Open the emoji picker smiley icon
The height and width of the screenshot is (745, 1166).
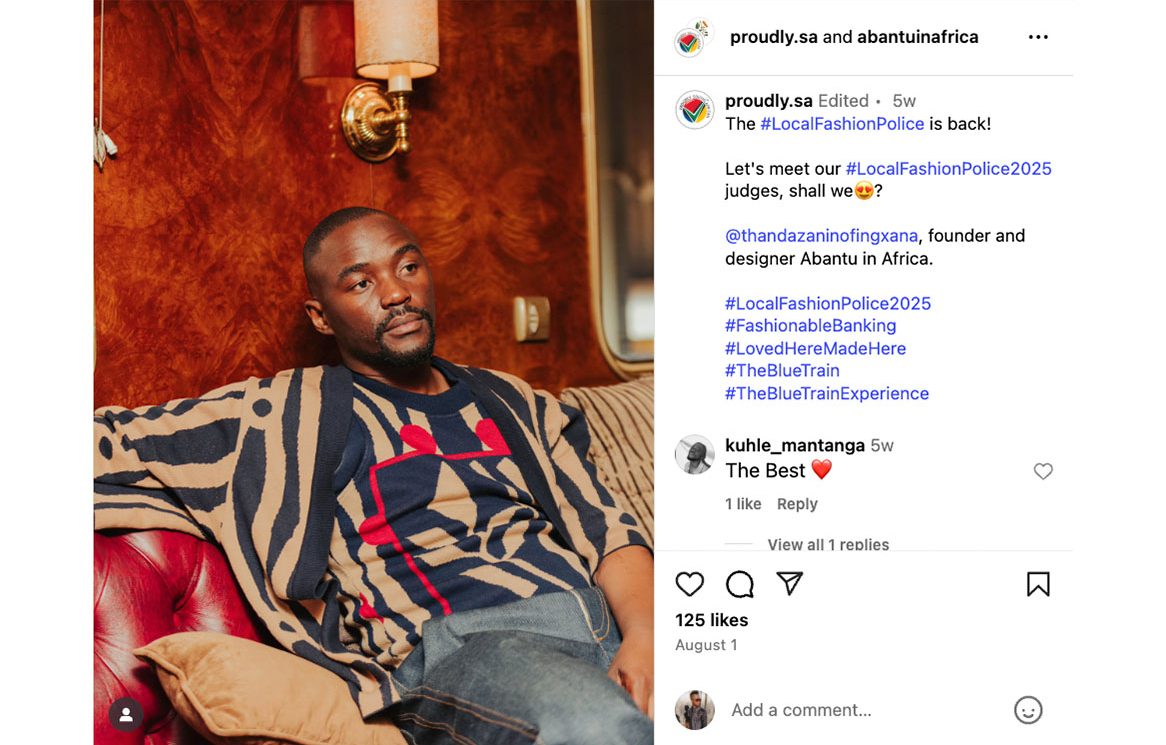click(x=1028, y=710)
